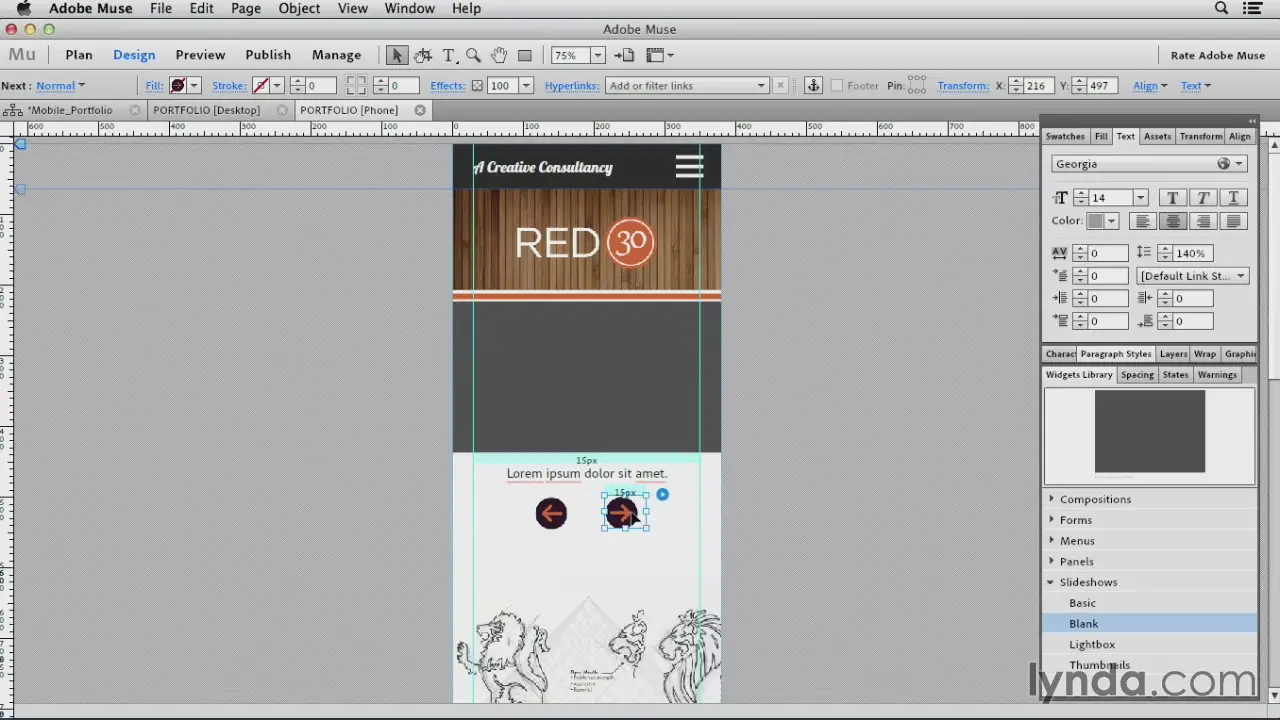
Task: Switch to the Preview mode
Action: point(200,55)
